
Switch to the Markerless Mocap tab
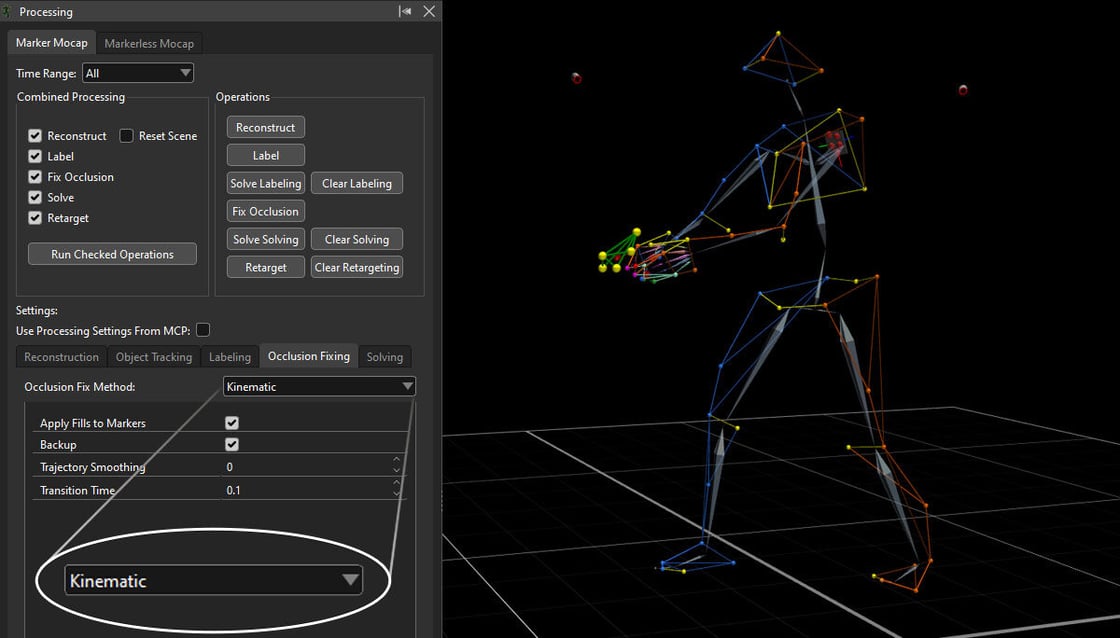pos(149,44)
